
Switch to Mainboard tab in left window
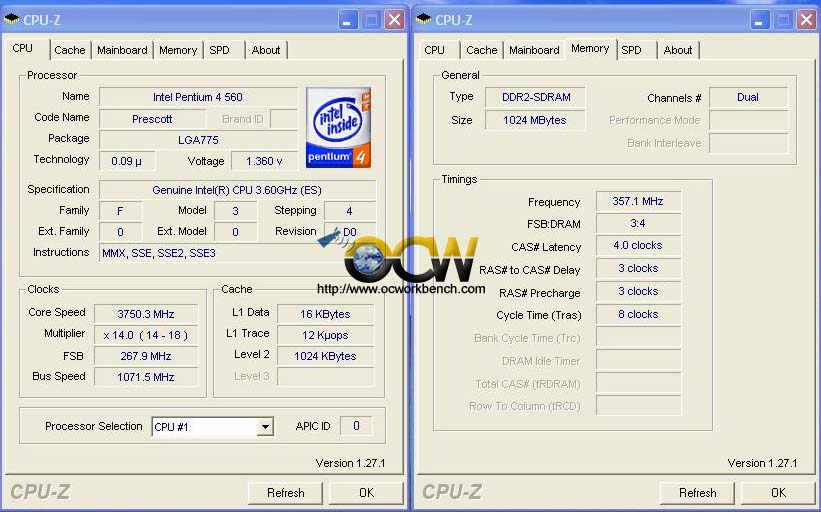coord(122,50)
